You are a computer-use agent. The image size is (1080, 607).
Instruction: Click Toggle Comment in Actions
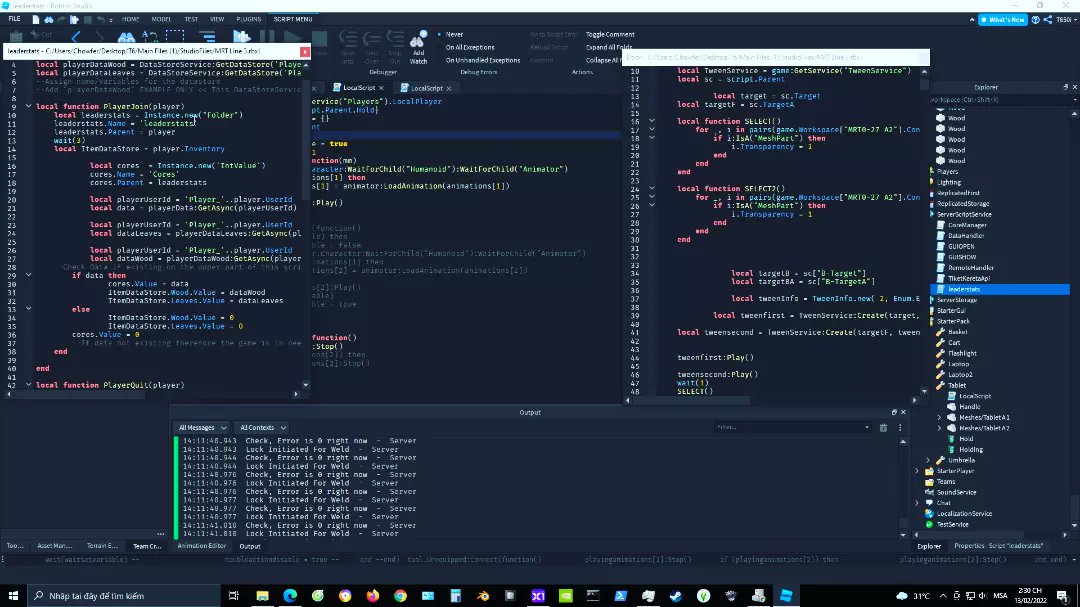[610, 34]
